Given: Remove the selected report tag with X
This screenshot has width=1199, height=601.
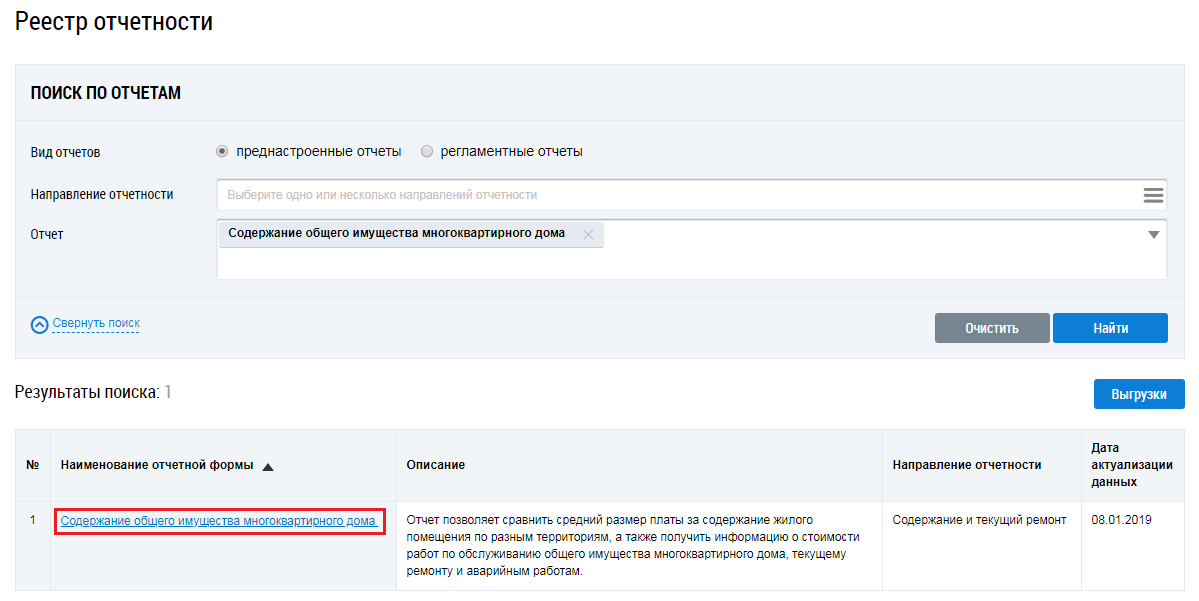Looking at the screenshot, I should pos(588,234).
